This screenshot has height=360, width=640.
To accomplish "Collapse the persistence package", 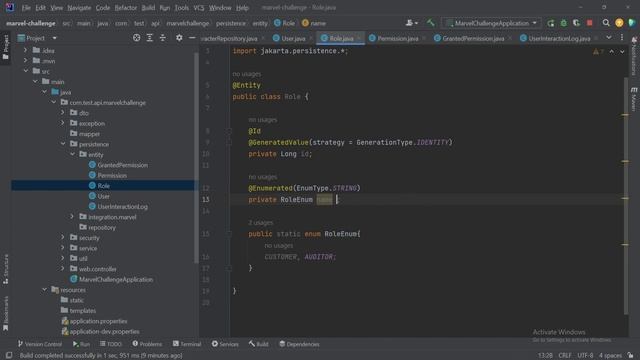I will [63, 144].
